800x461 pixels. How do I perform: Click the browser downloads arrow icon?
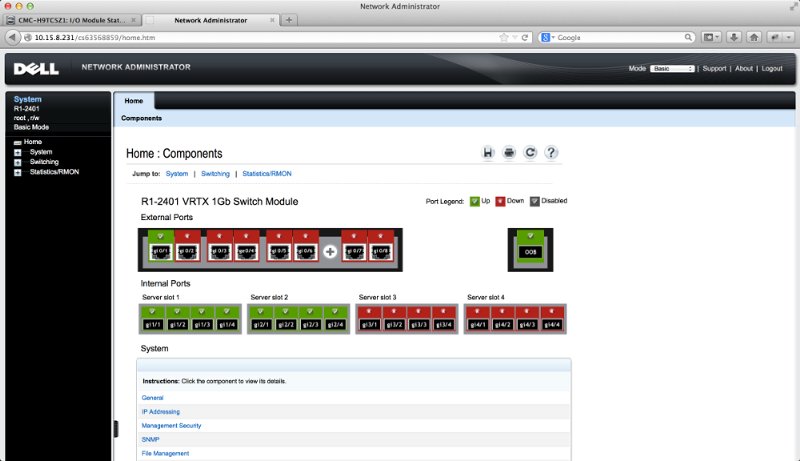click(734, 37)
